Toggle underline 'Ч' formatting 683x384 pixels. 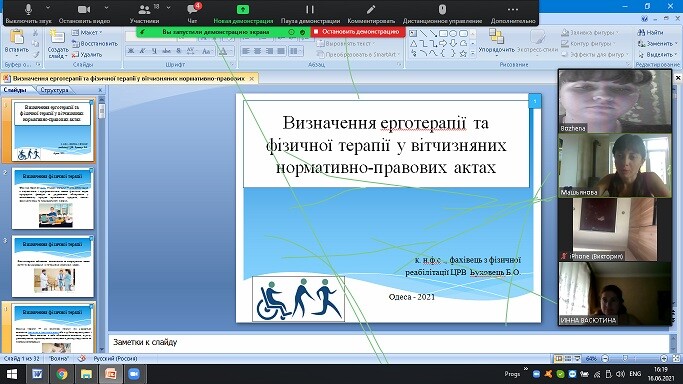click(154, 51)
